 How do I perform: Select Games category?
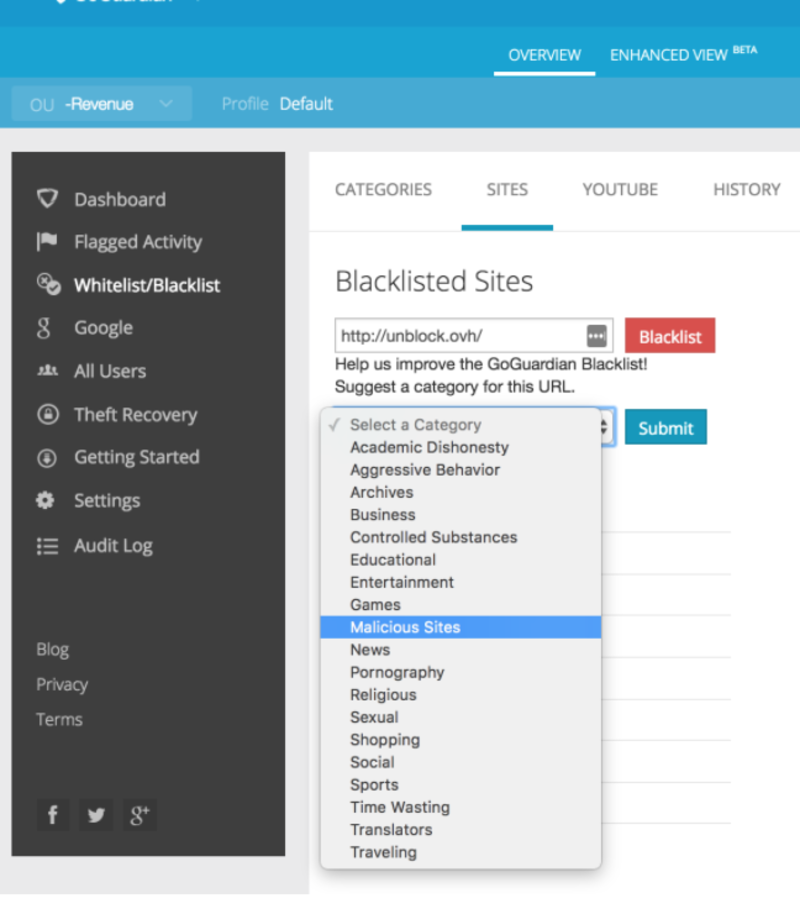(461, 605)
